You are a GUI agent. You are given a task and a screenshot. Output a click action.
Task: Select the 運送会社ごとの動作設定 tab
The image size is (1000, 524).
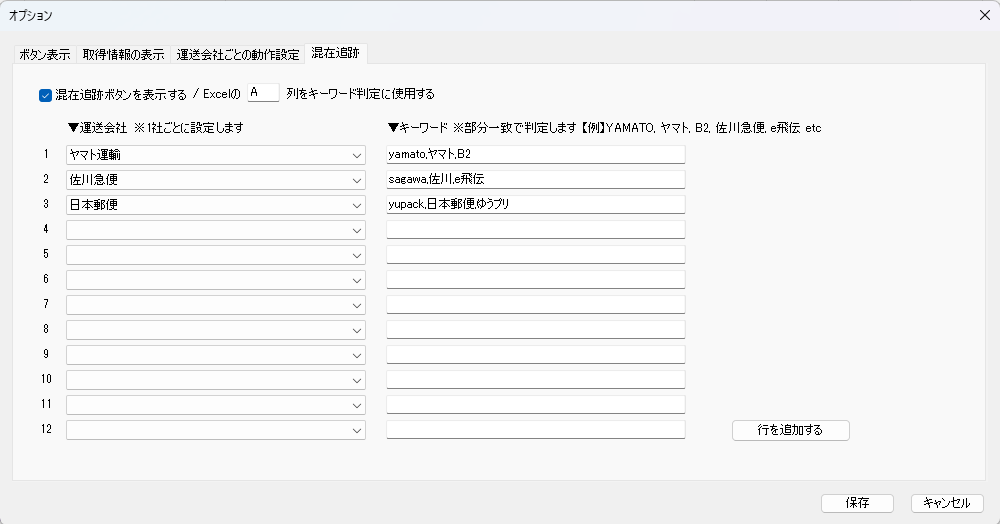click(x=238, y=54)
